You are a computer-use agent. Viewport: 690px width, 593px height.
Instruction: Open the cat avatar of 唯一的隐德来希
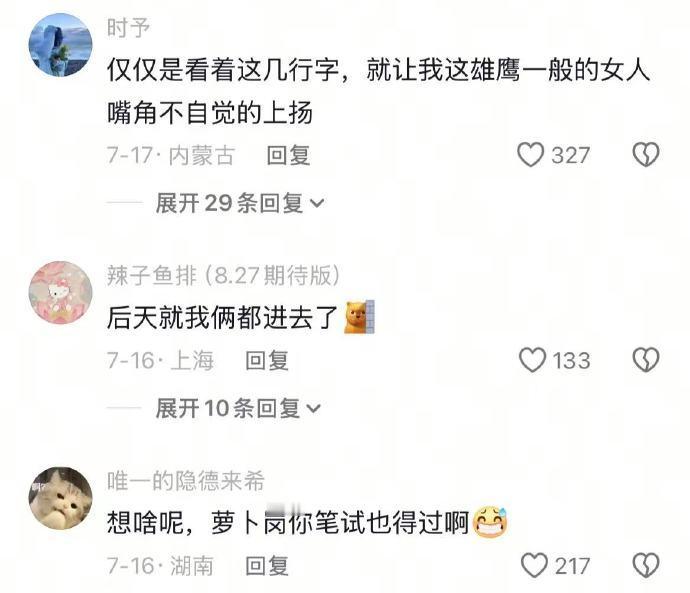(x=61, y=498)
